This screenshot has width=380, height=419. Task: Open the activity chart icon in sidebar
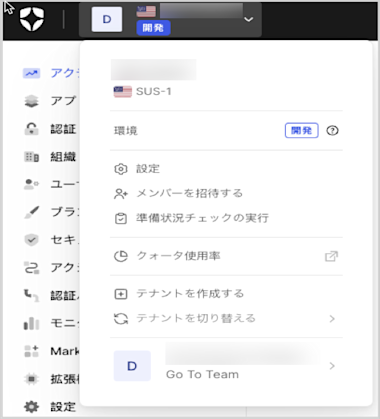(x=31, y=73)
